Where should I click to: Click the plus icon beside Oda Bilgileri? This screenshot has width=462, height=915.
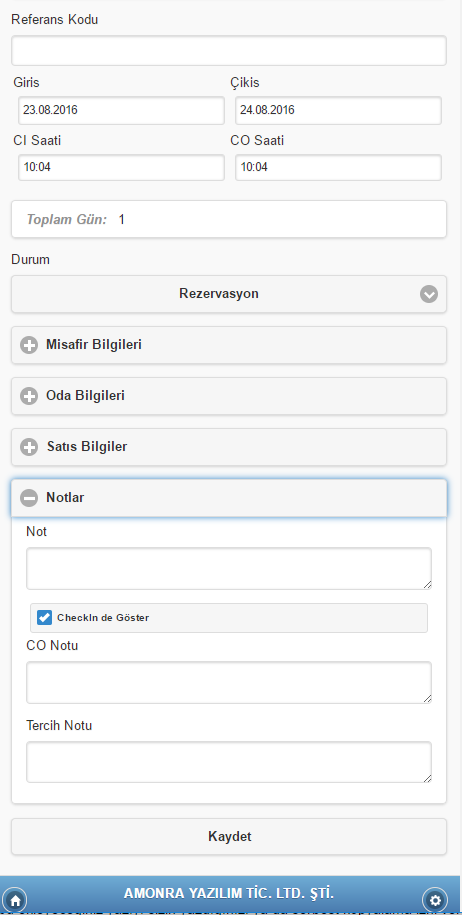tap(29, 396)
